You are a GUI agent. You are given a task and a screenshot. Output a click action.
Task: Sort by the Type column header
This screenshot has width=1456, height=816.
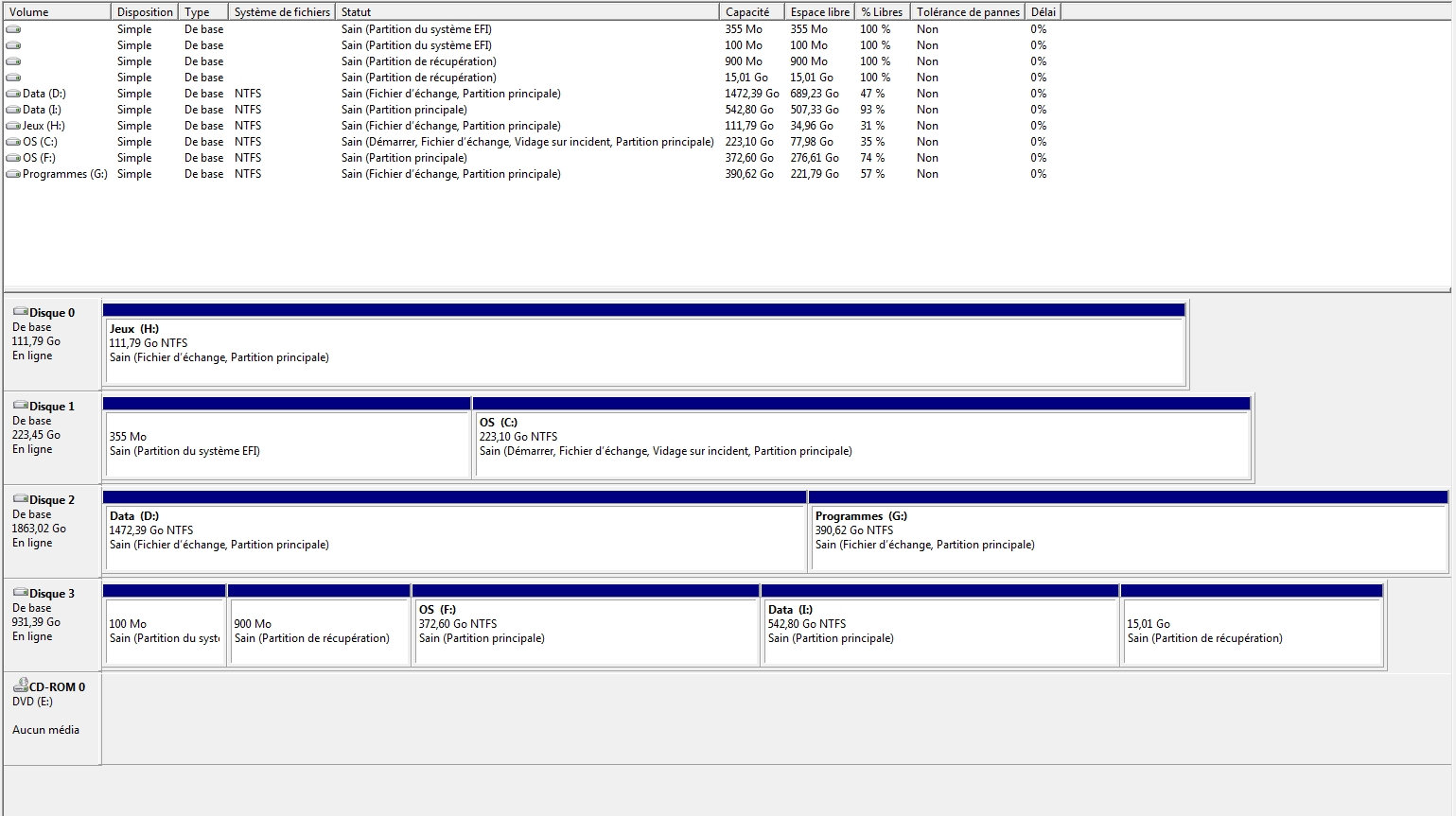click(203, 12)
